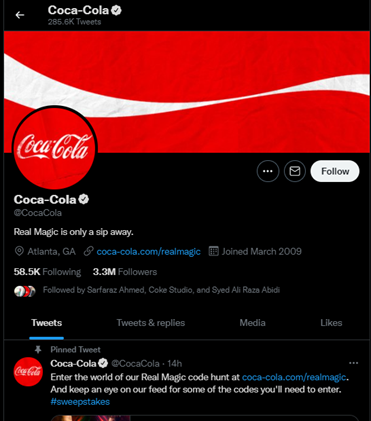The image size is (371, 421).
Task: Click the Coca-Cola profile picture
Action: (x=54, y=148)
